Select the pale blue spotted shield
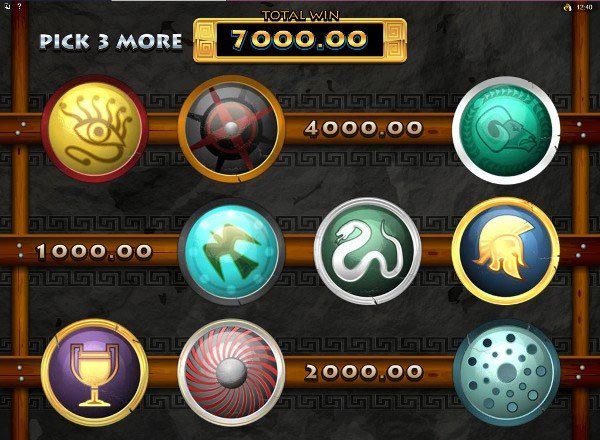Viewport: 600px width, 440px height. 507,373
